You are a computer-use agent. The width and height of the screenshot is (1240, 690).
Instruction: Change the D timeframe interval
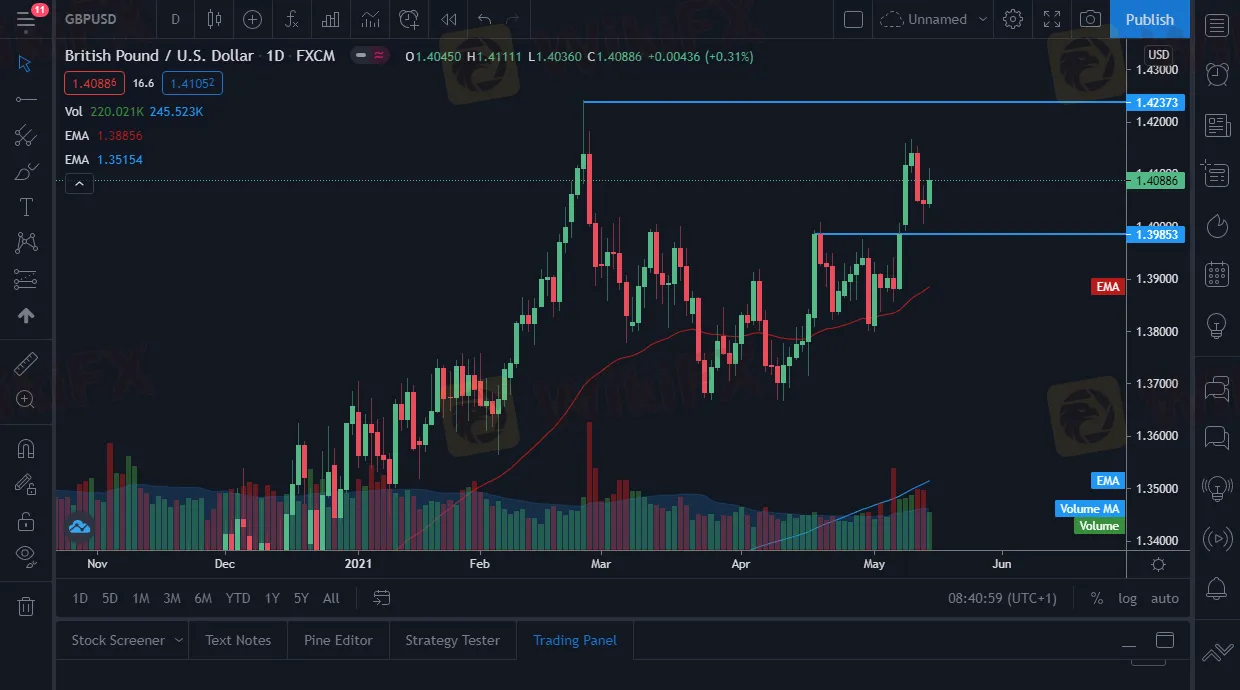point(176,19)
